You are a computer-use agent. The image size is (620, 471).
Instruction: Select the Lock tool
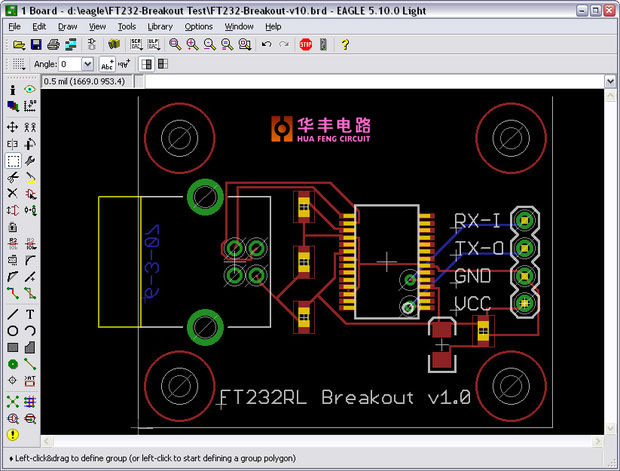pyautogui.click(x=13, y=227)
